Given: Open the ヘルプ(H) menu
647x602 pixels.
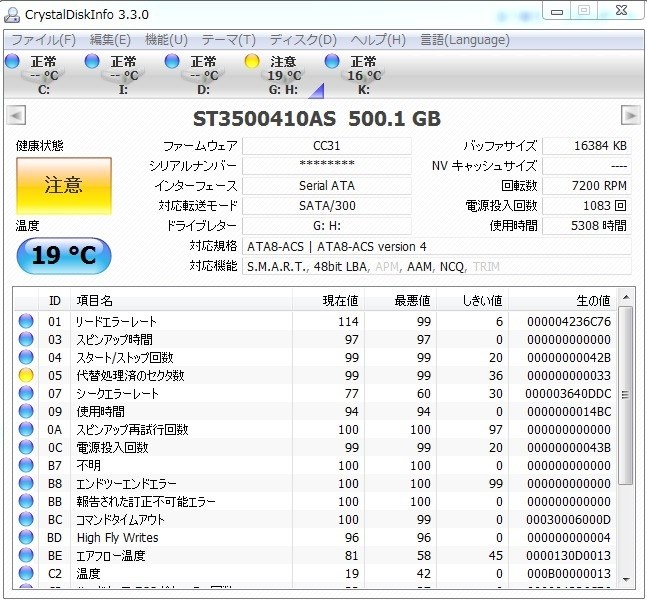Looking at the screenshot, I should (x=378, y=40).
